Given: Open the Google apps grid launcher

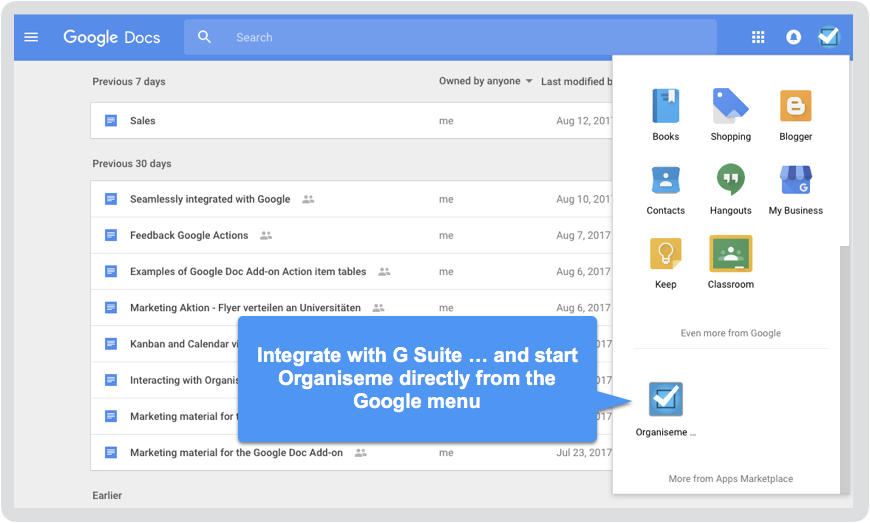Looking at the screenshot, I should coord(758,37).
